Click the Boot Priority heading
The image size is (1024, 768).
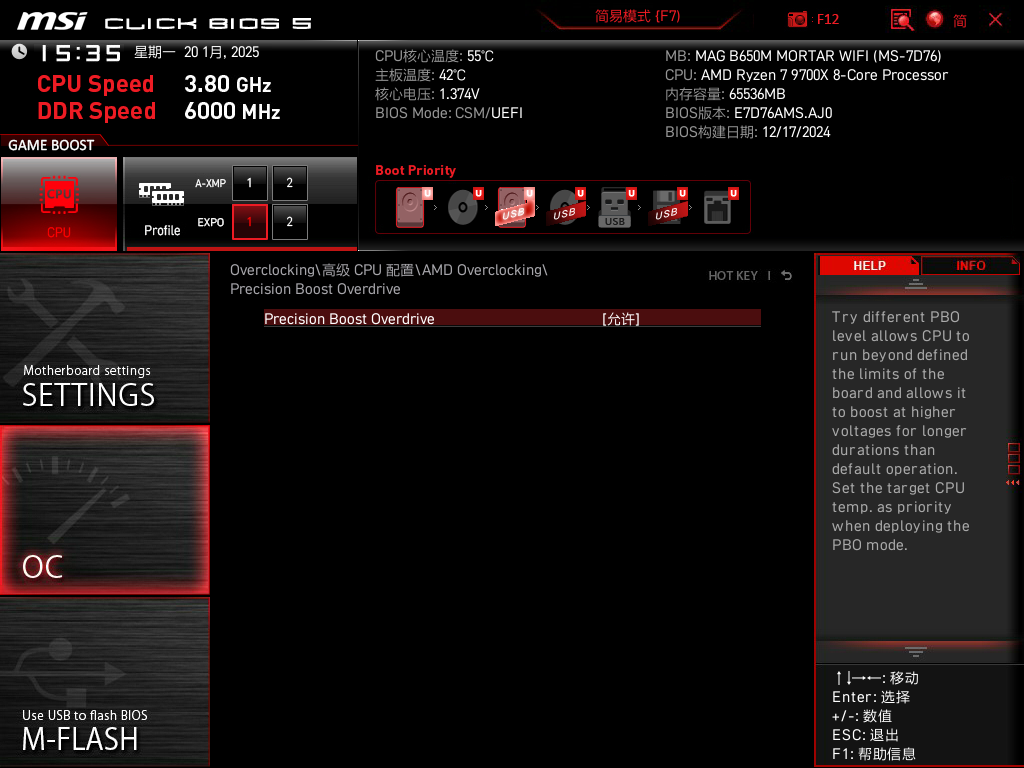(x=415, y=170)
